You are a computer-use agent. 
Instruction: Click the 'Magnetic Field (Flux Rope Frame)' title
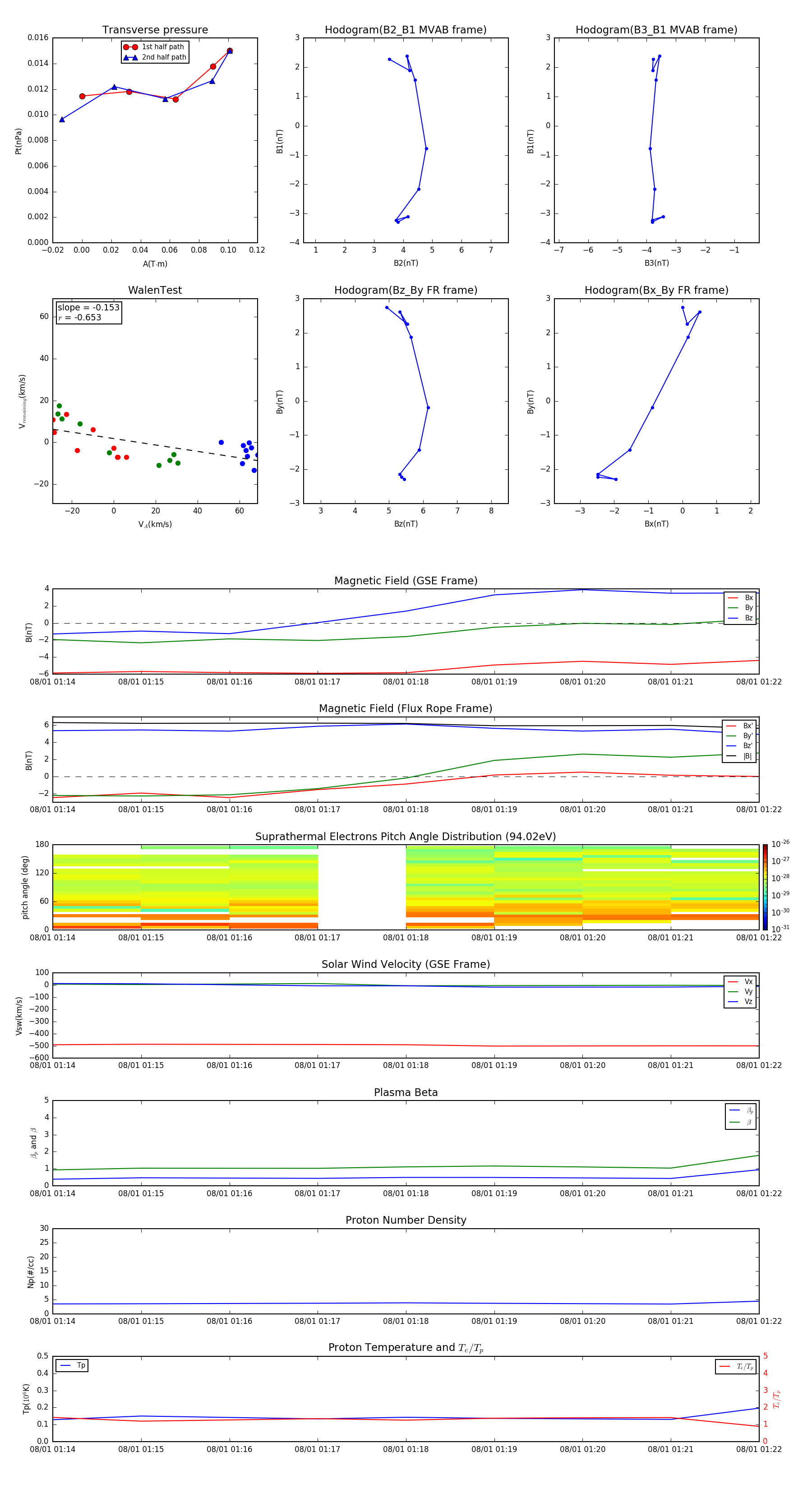(x=406, y=709)
